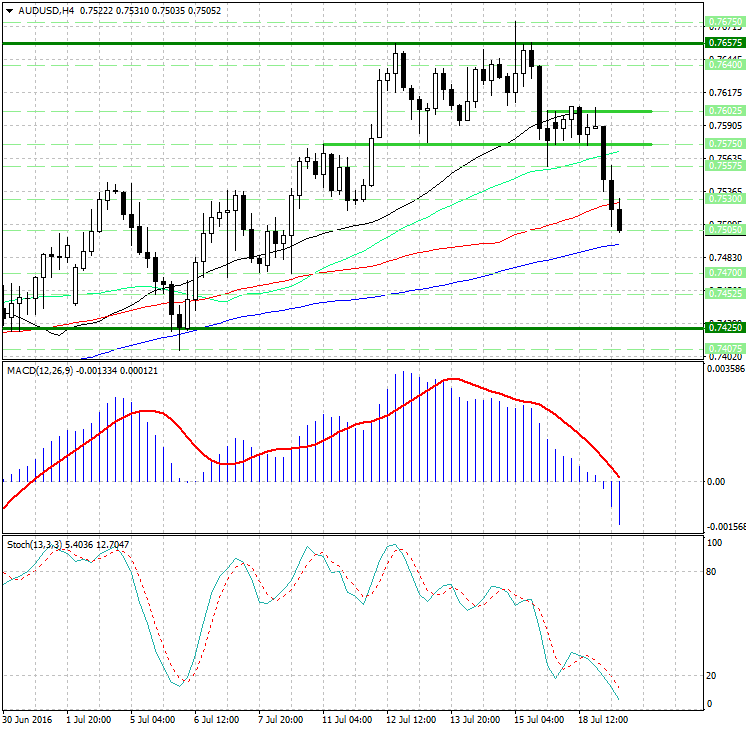Click the 12 Jul 12:00 time label
The height and width of the screenshot is (731, 746).
[x=411, y=719]
